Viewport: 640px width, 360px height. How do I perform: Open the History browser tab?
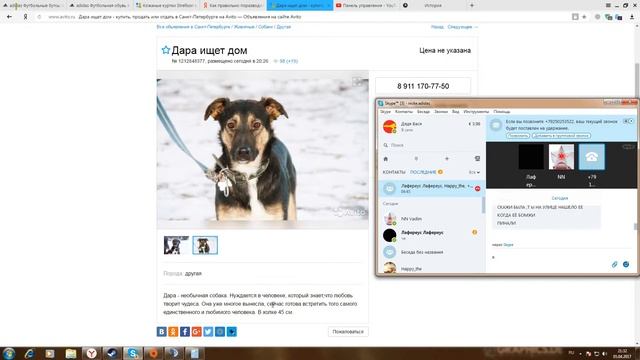coord(433,5)
